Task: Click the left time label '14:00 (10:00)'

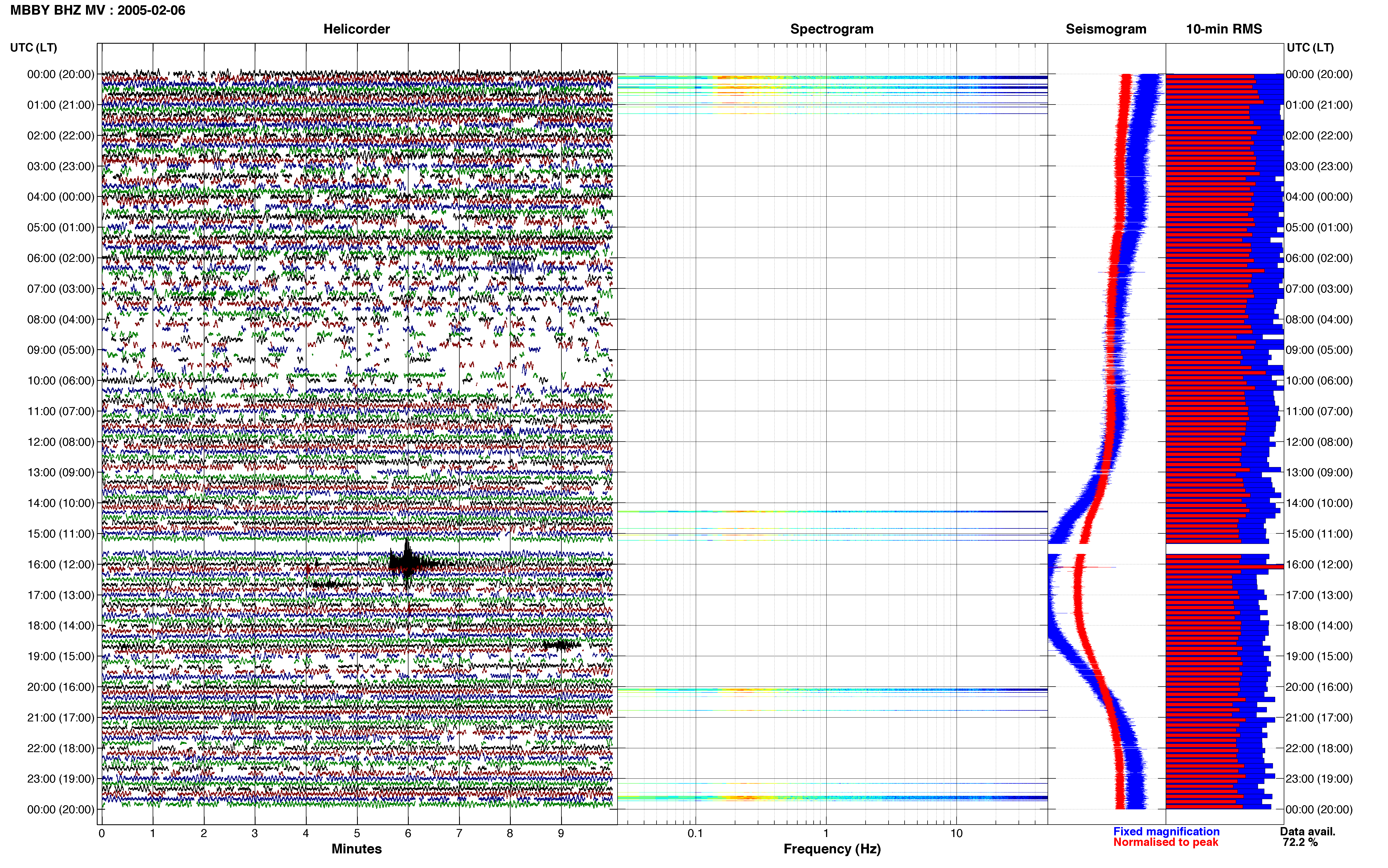Action: click(x=60, y=503)
